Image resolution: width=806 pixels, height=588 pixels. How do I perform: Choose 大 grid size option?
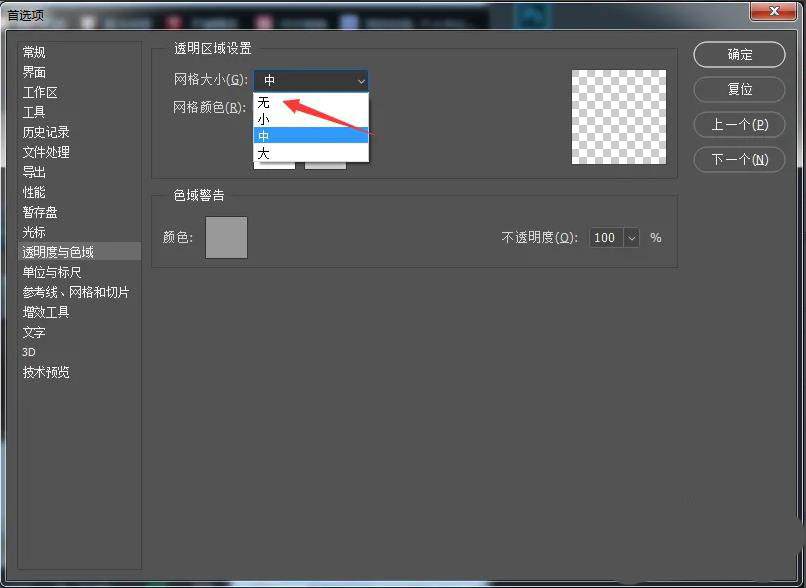click(x=311, y=153)
